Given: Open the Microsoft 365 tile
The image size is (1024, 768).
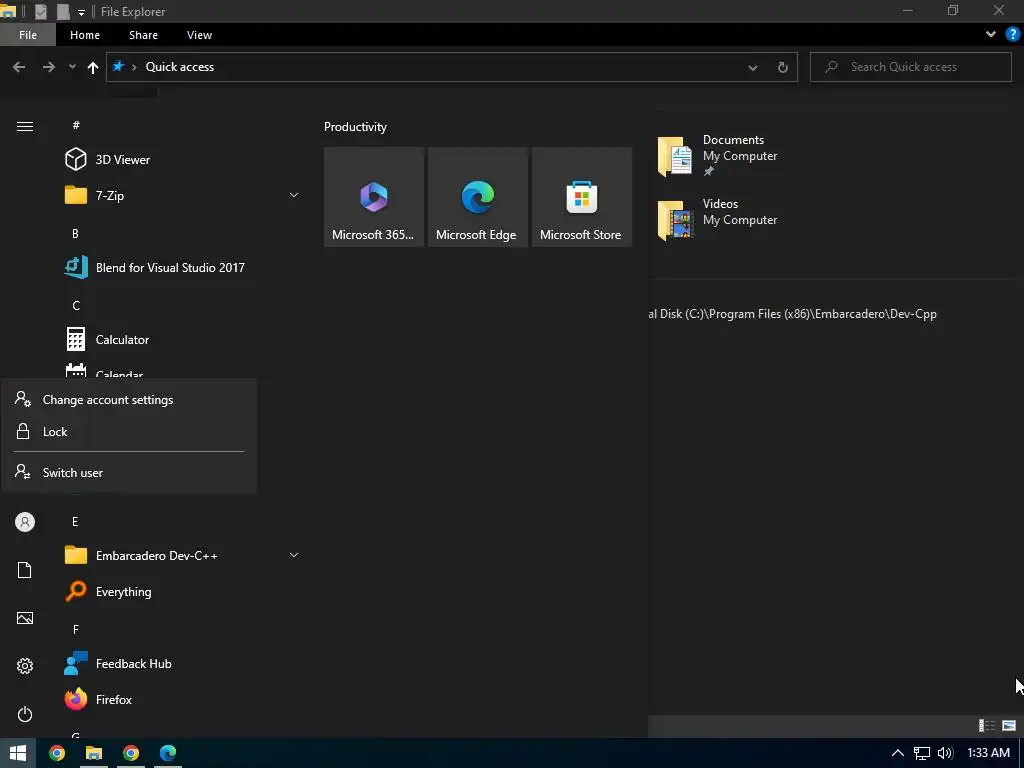Looking at the screenshot, I should point(374,197).
